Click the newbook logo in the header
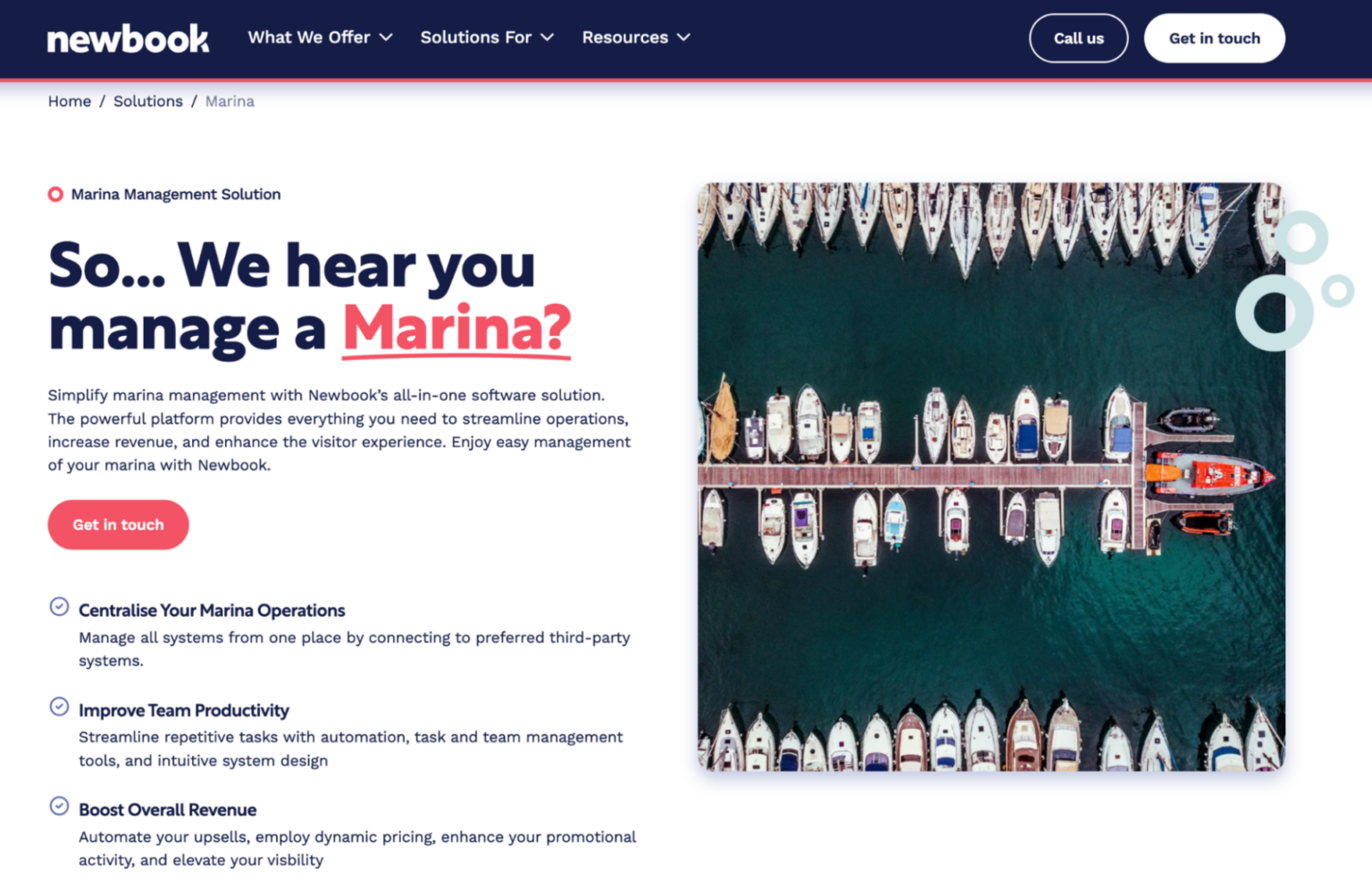Image resolution: width=1372 pixels, height=894 pixels. point(128,38)
